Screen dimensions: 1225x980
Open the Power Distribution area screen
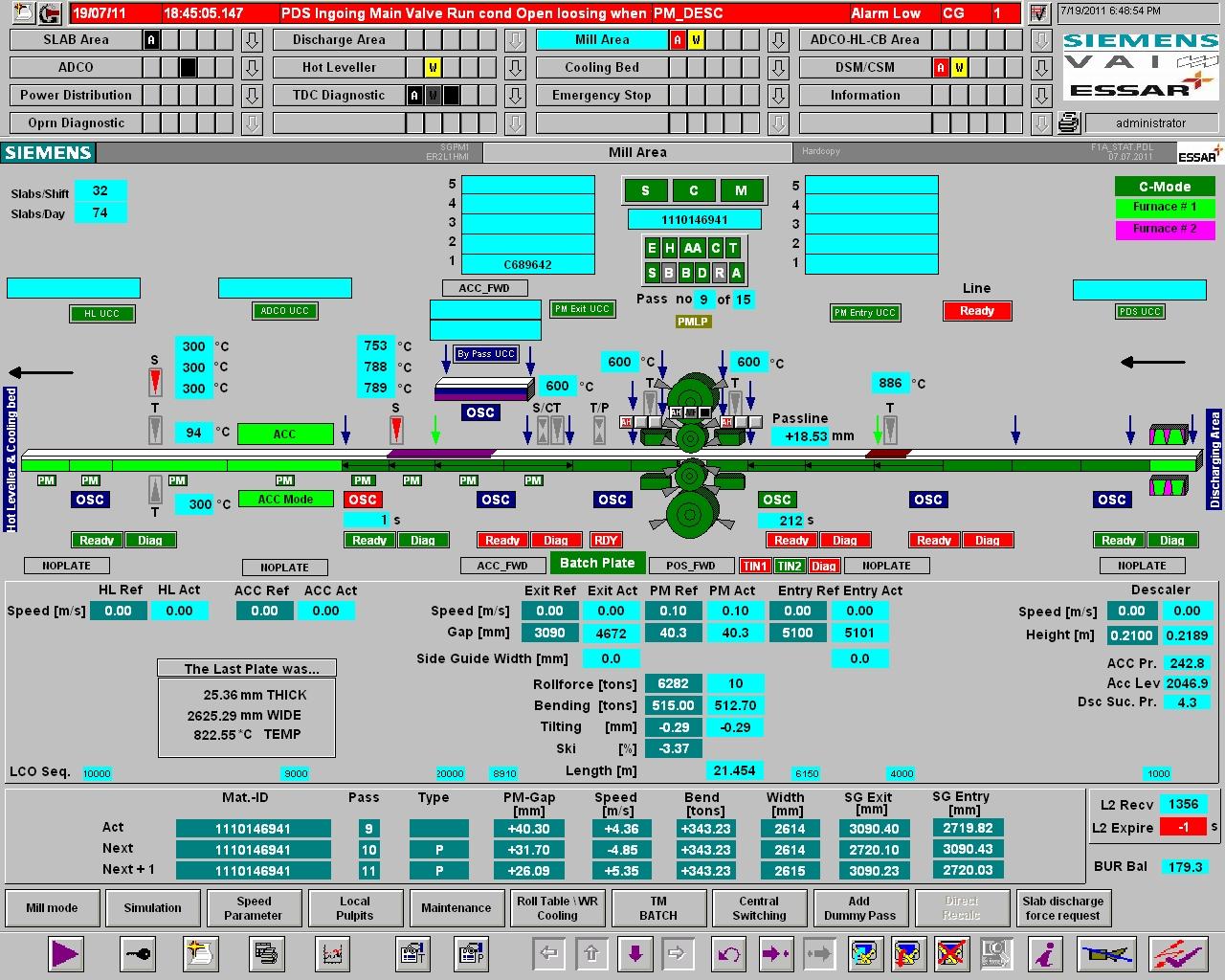pos(76,96)
